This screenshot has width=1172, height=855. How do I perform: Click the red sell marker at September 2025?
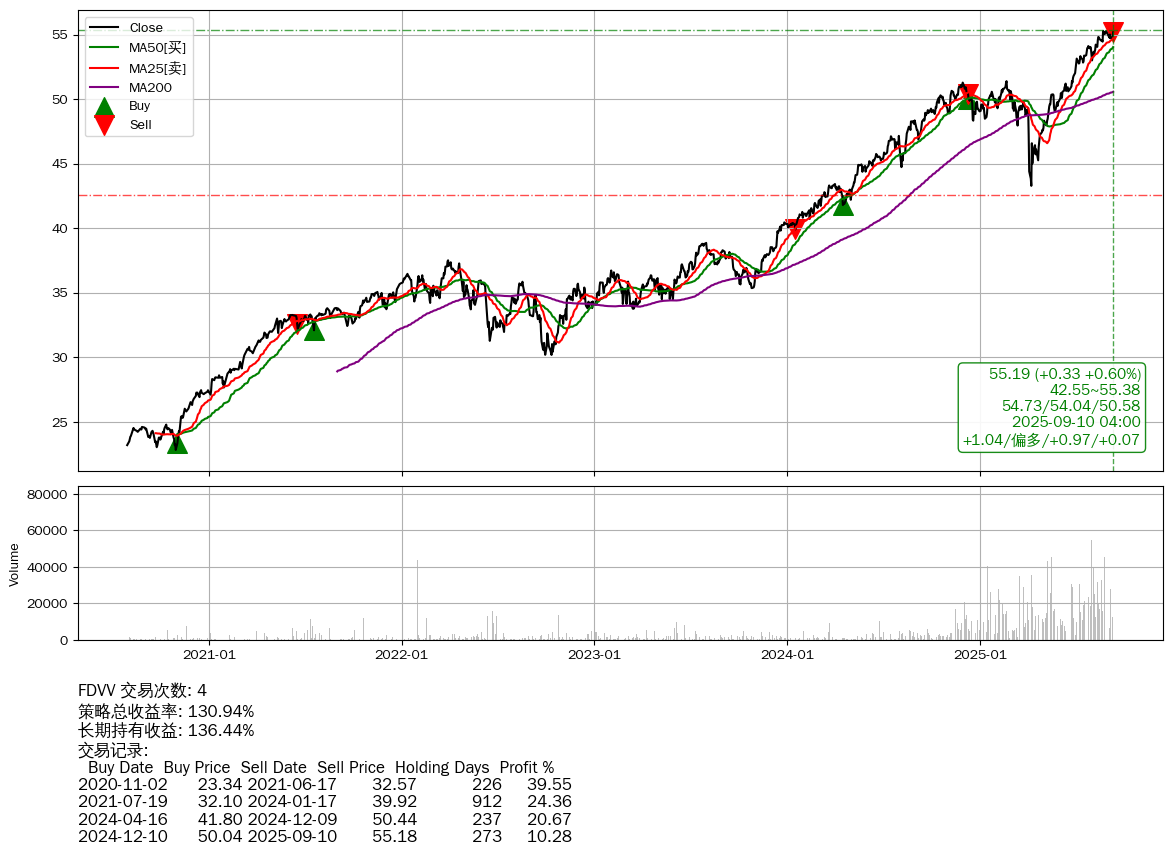point(1113,32)
